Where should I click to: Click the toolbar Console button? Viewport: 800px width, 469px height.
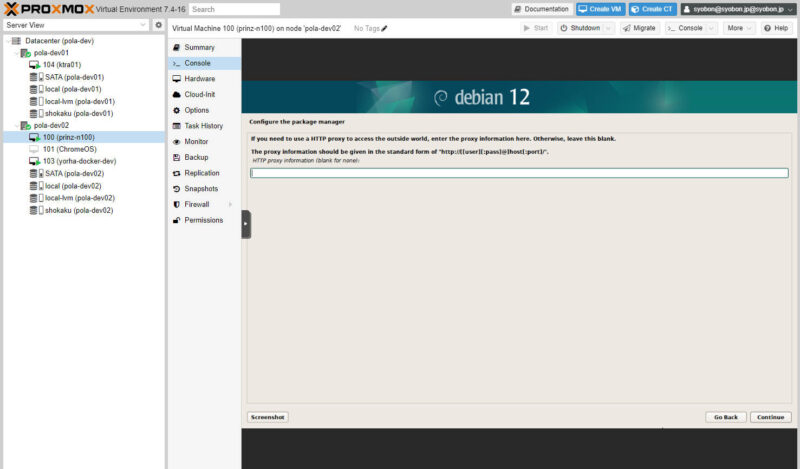[686, 28]
